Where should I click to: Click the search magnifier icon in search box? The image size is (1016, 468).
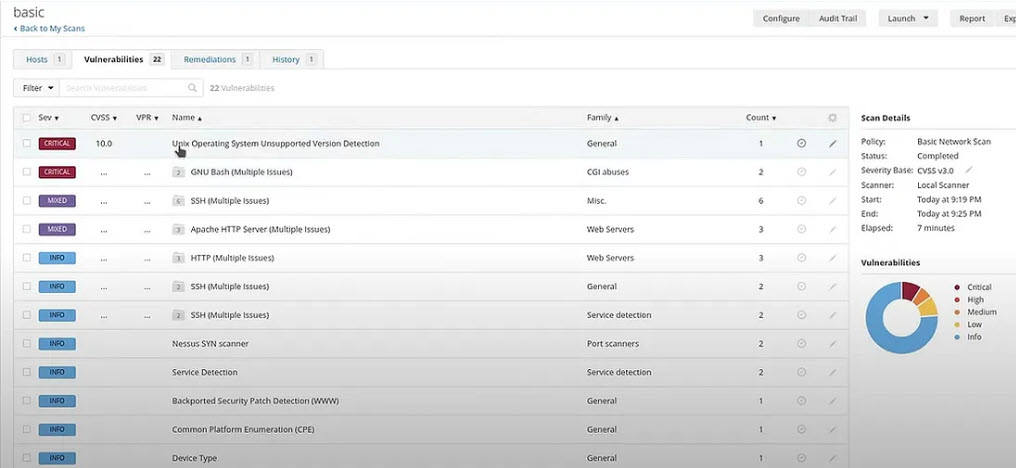192,88
